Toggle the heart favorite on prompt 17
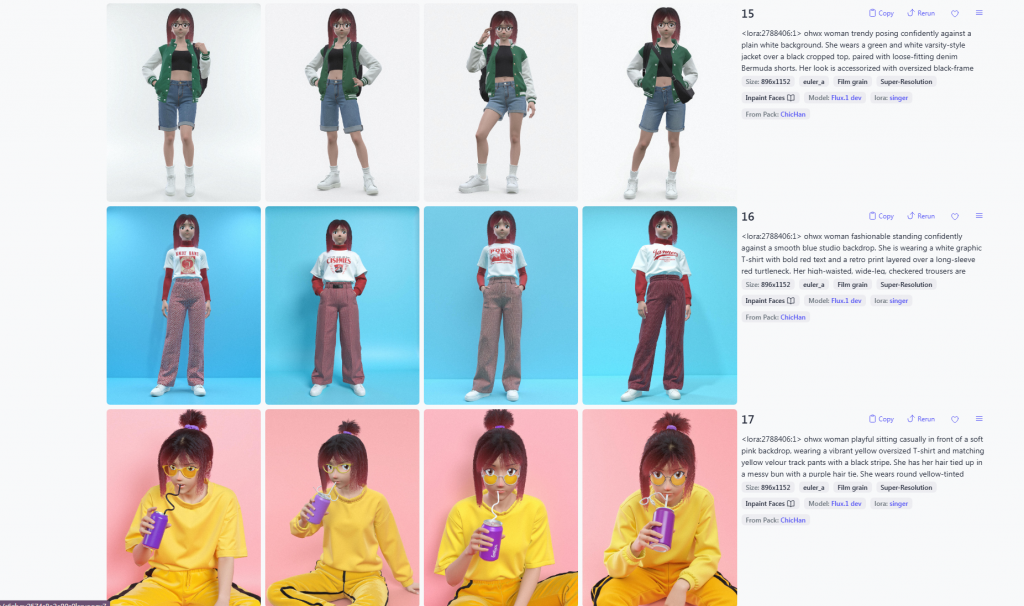 pyautogui.click(x=955, y=419)
